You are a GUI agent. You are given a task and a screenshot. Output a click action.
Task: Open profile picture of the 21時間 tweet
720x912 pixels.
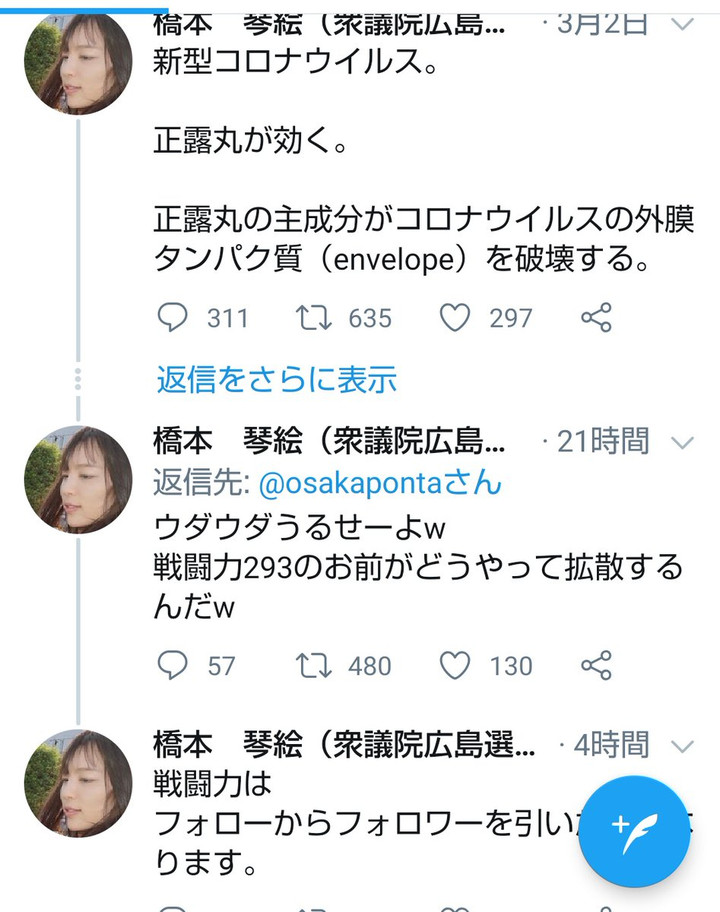coord(78,479)
